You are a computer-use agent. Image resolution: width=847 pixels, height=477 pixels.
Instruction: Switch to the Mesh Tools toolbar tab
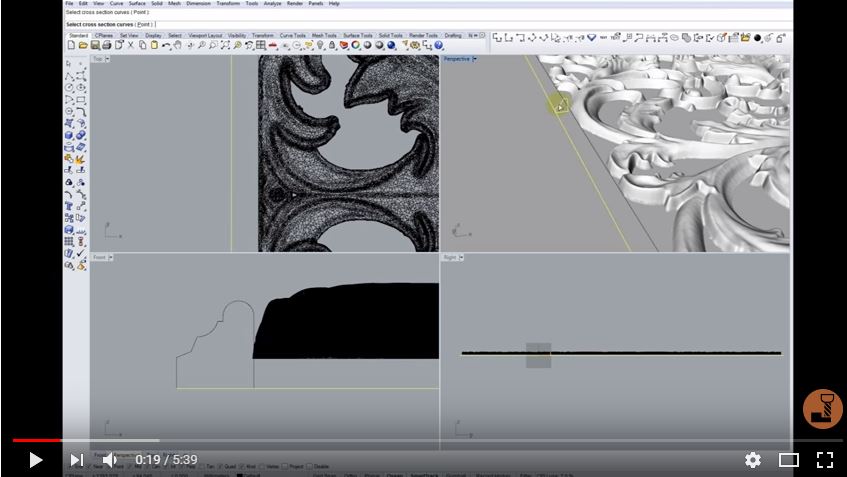pyautogui.click(x=324, y=35)
